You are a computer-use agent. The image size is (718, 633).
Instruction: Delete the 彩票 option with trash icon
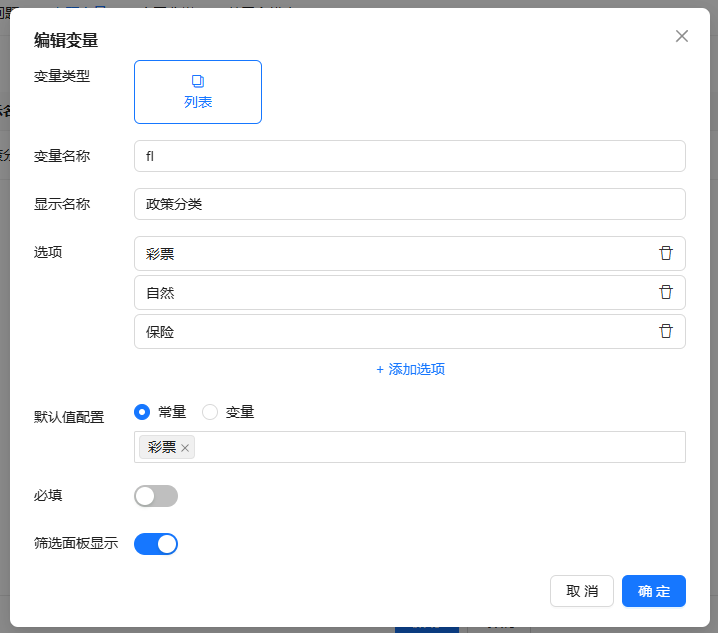666,253
